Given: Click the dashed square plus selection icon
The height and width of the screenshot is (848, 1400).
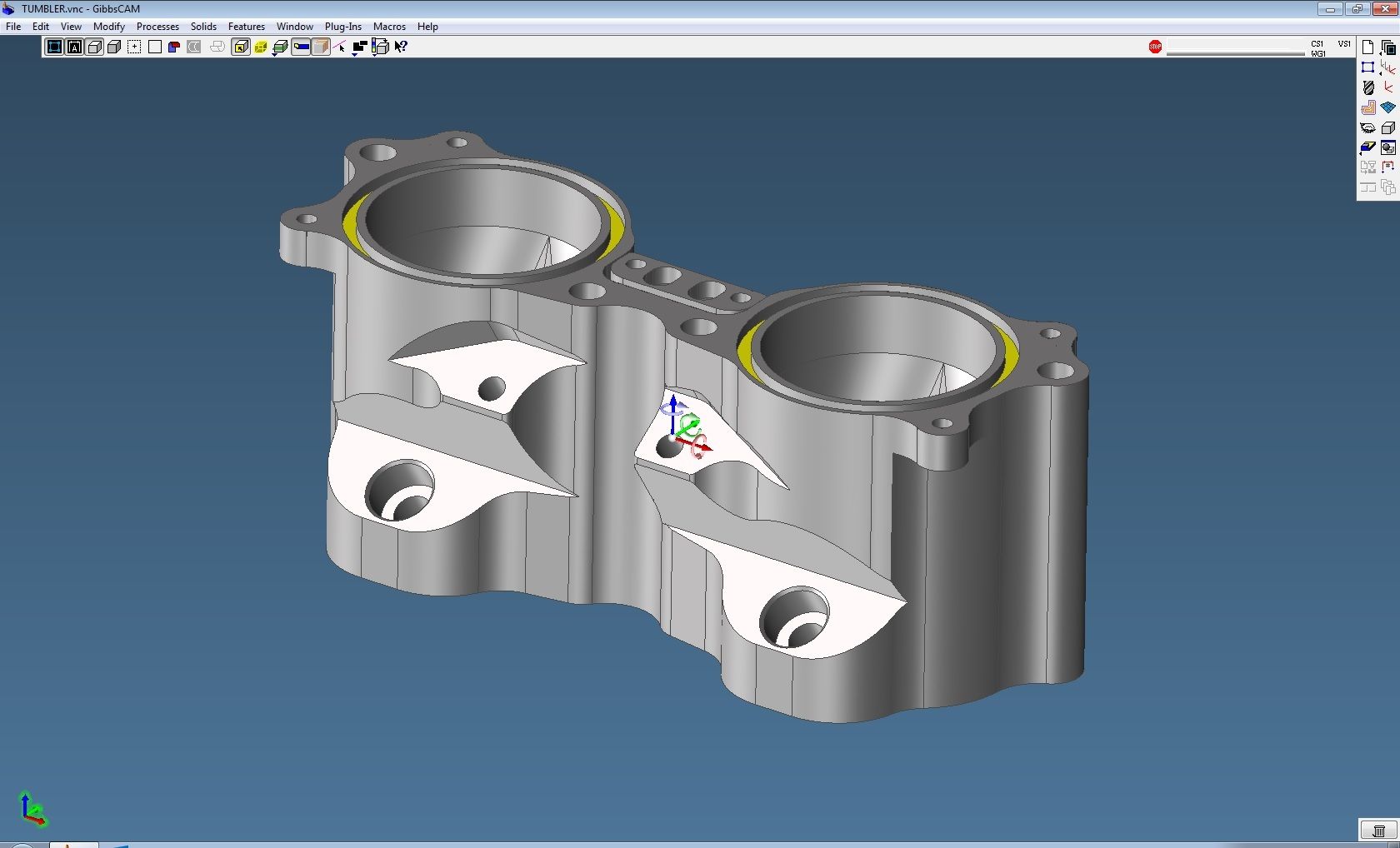Looking at the screenshot, I should coord(134,47).
